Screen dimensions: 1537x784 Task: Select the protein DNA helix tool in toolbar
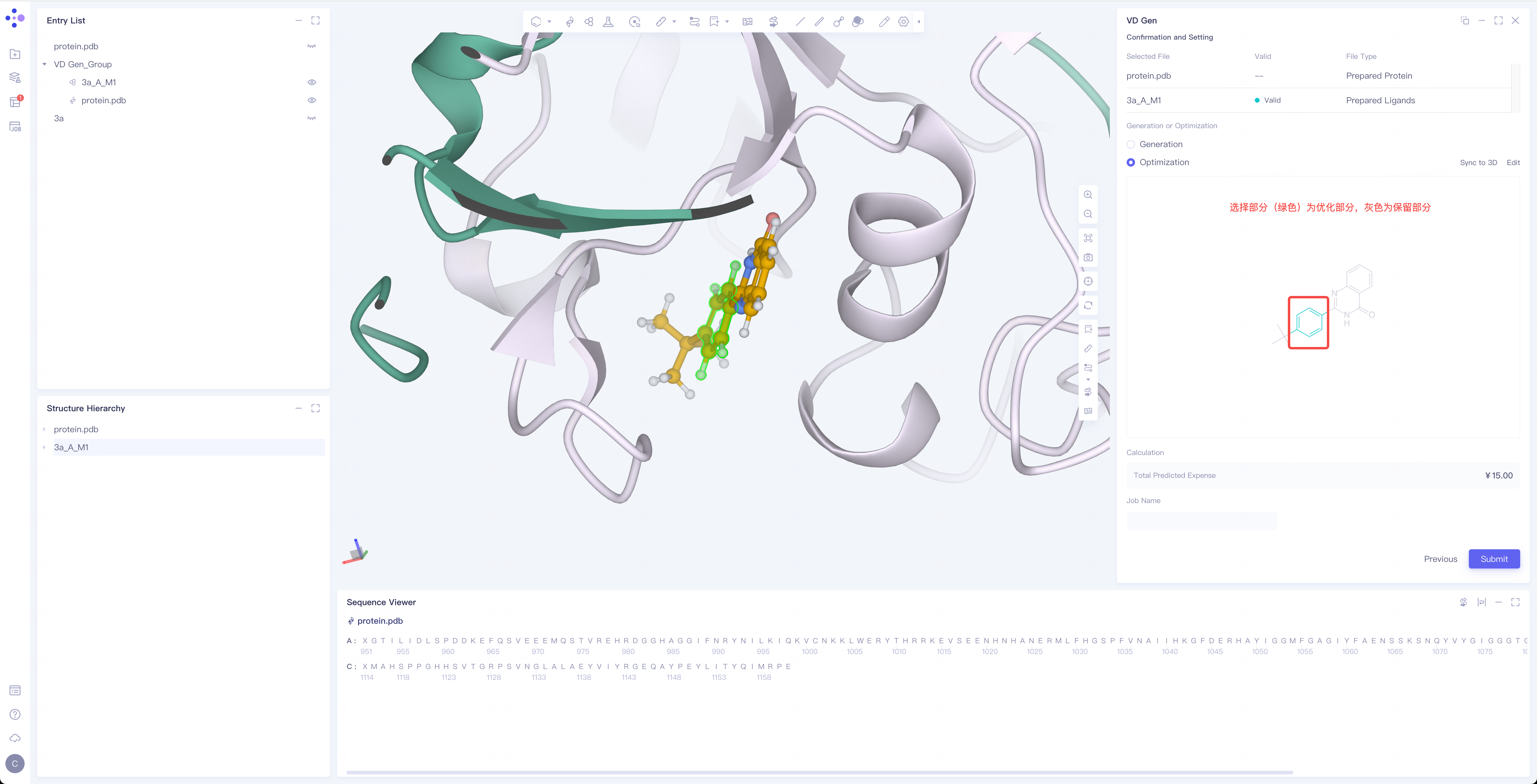[x=570, y=22]
